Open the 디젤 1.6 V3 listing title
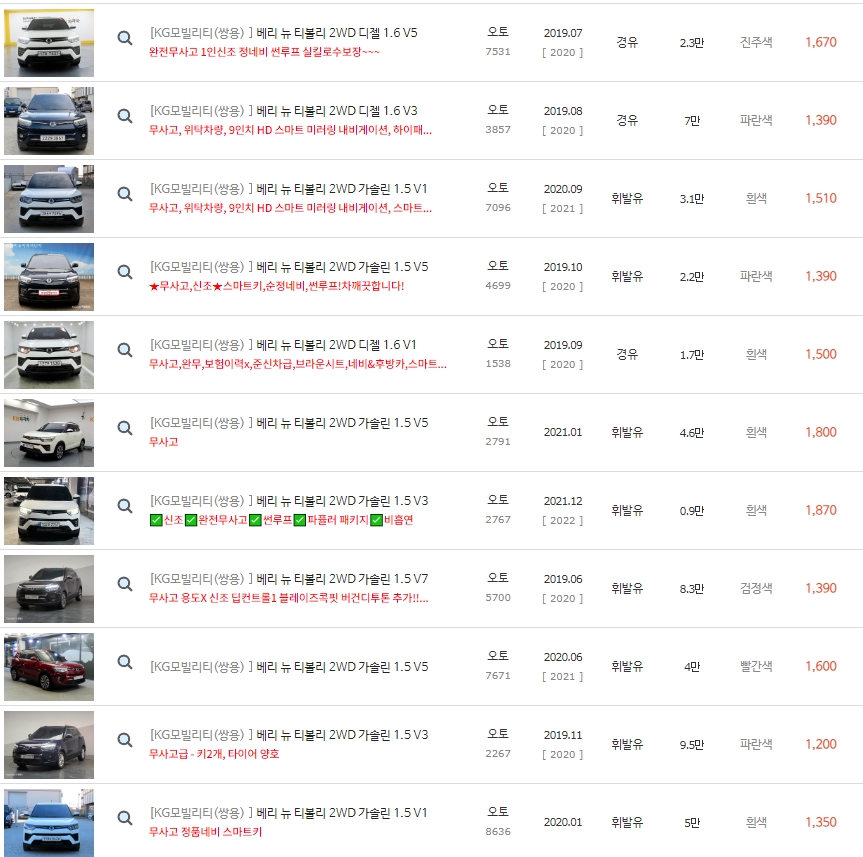Viewport: 863px width, 857px height. 283,111
